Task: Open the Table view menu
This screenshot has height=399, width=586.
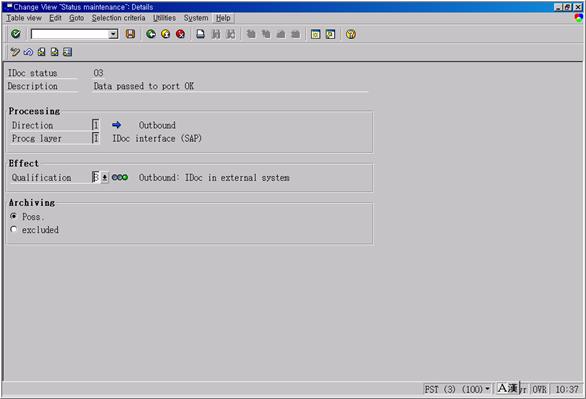Action: click(x=24, y=18)
